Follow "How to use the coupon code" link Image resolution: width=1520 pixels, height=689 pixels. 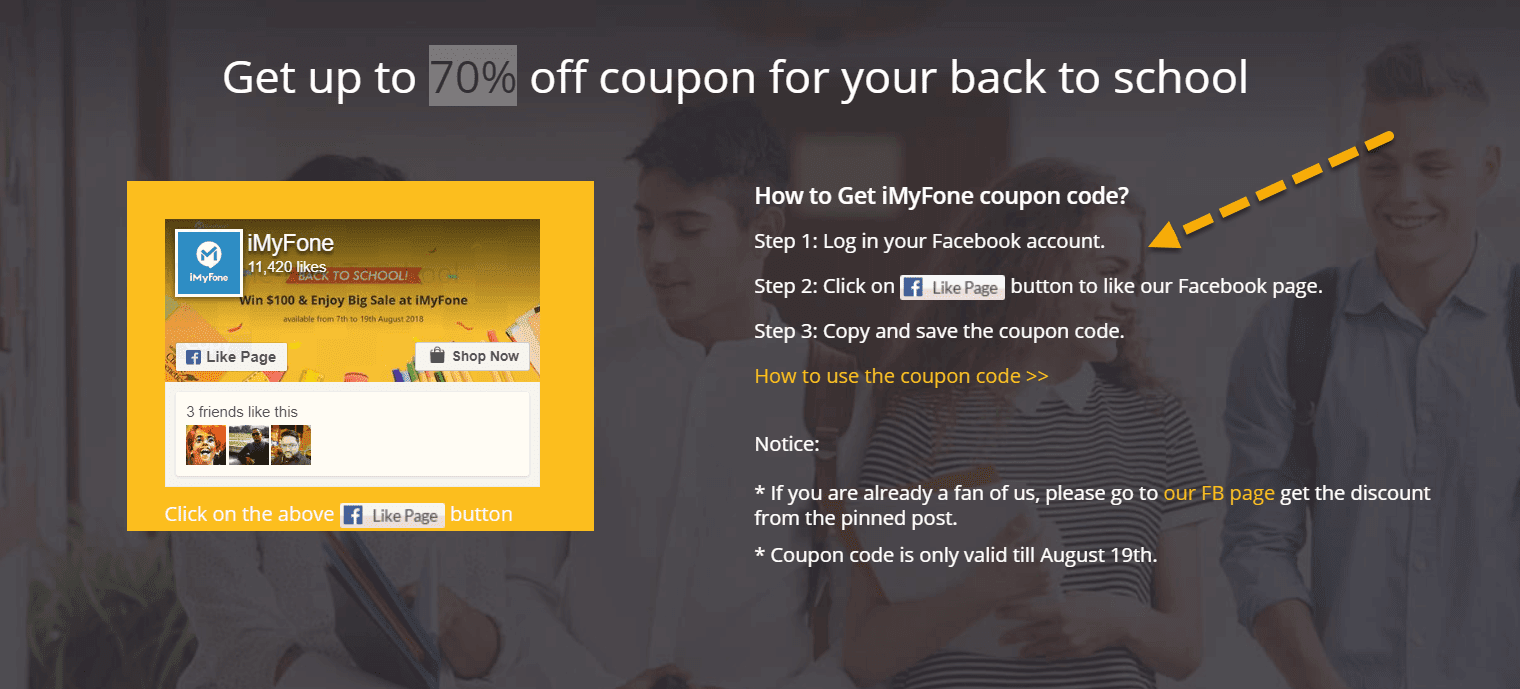(x=901, y=376)
